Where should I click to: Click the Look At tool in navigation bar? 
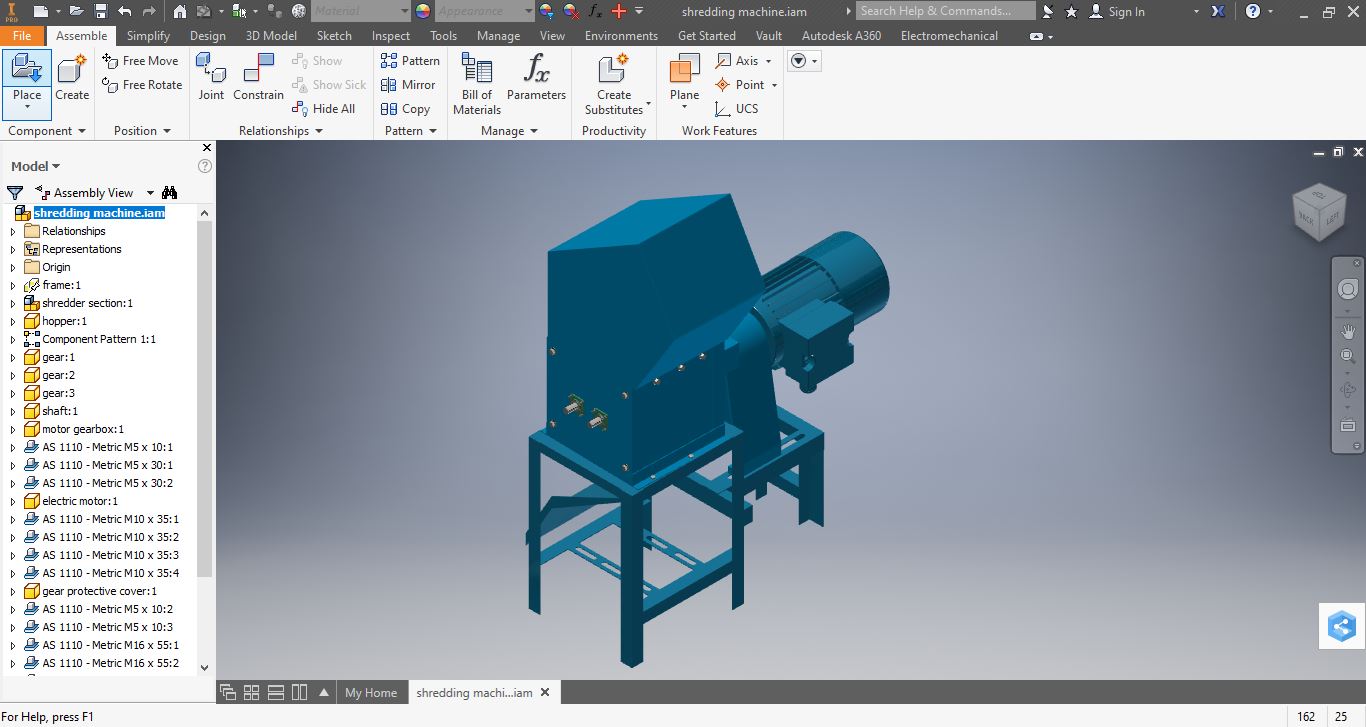(1348, 426)
